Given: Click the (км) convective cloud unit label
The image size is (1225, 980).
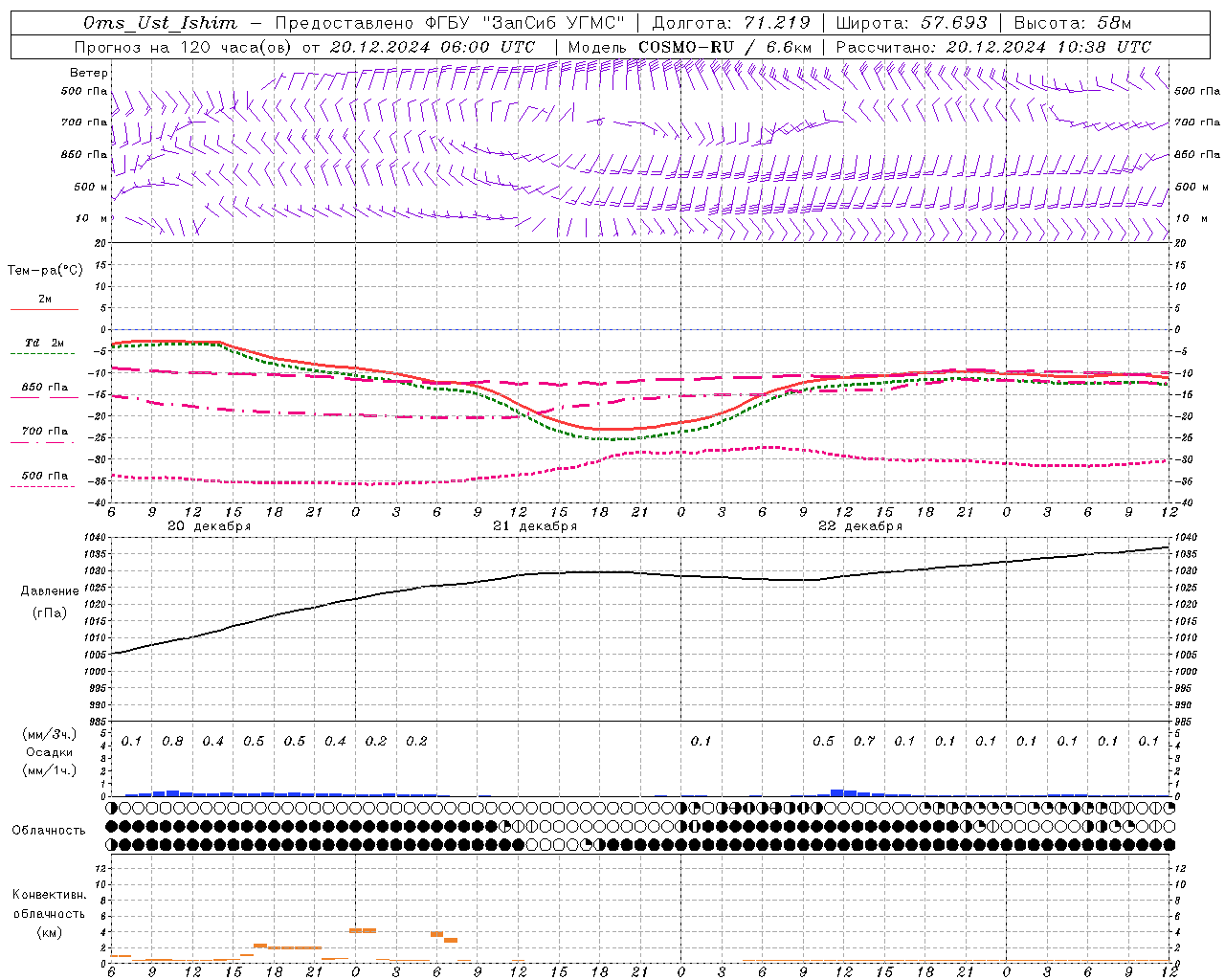Looking at the screenshot, I should [50, 932].
